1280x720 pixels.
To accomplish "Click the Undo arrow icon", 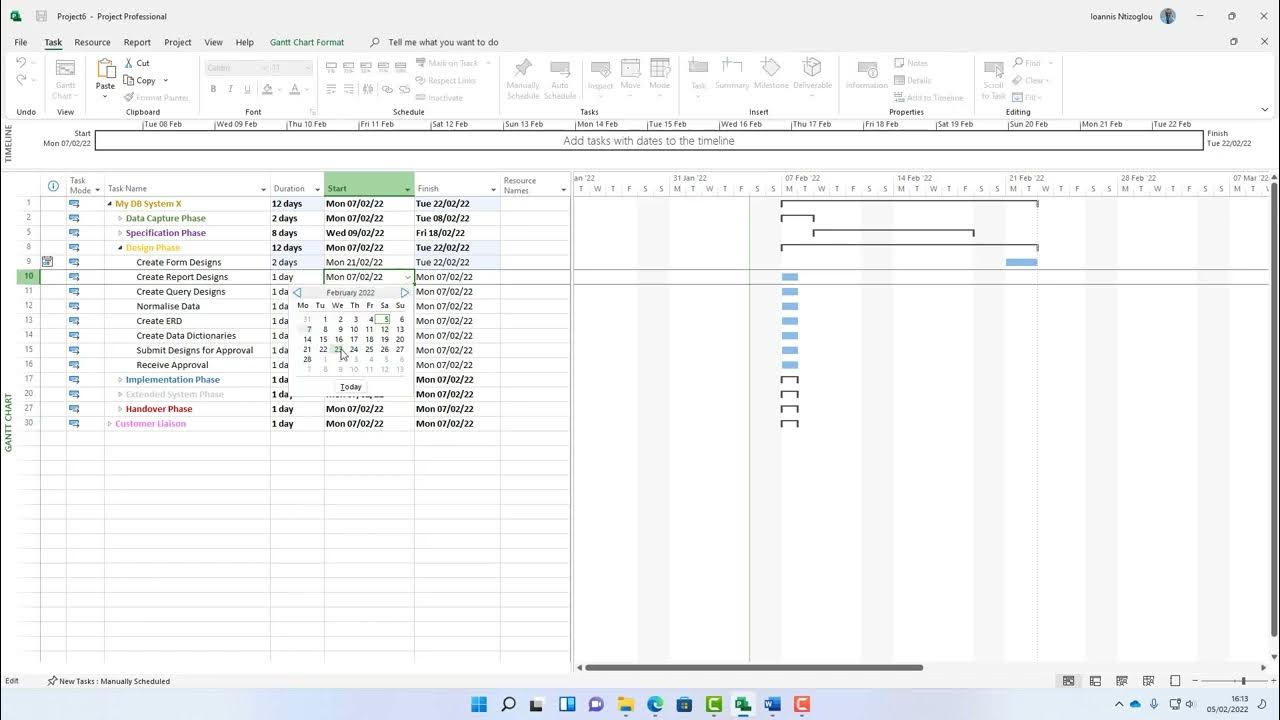I will pos(21,63).
